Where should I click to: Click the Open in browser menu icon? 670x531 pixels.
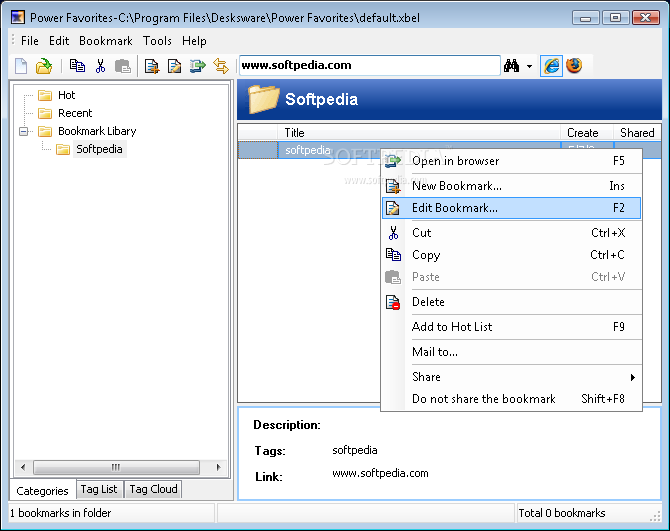click(393, 161)
